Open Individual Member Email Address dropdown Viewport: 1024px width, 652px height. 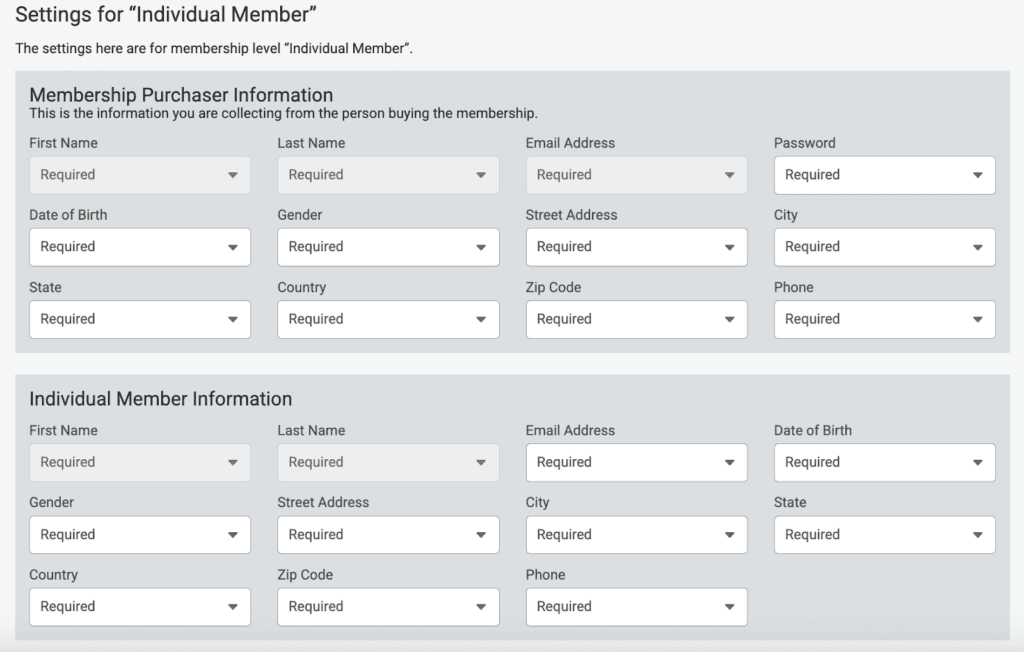click(636, 462)
